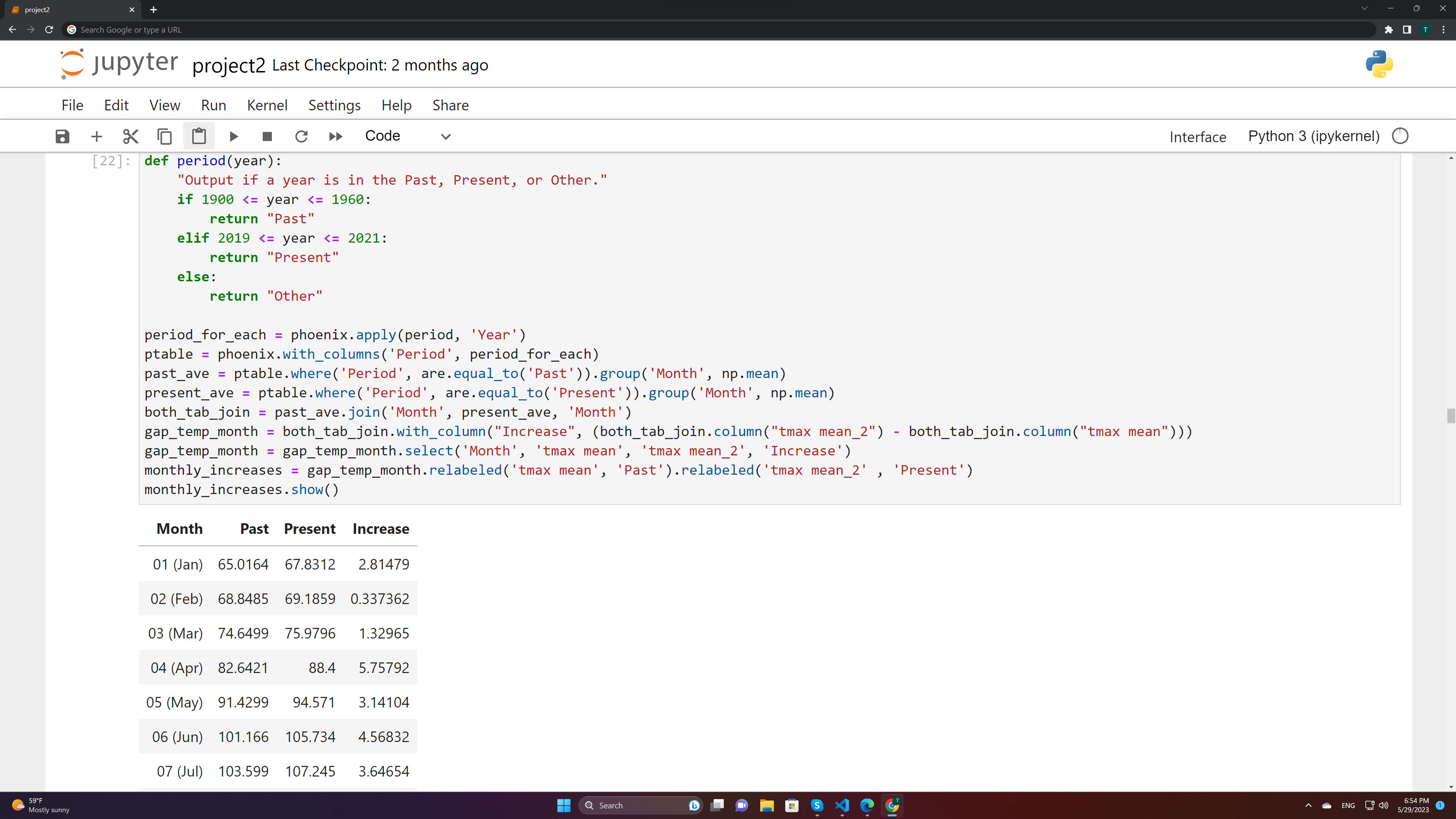1456x819 pixels.
Task: Restart the kernel with the circular arrow icon
Action: pos(301,136)
